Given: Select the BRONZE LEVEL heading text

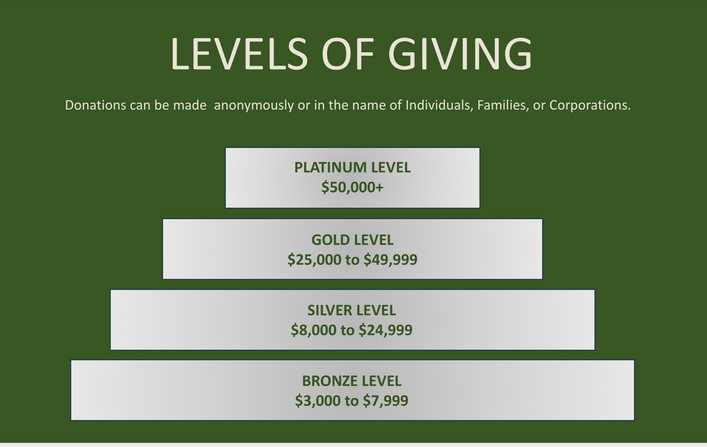Looking at the screenshot, I should (352, 381).
